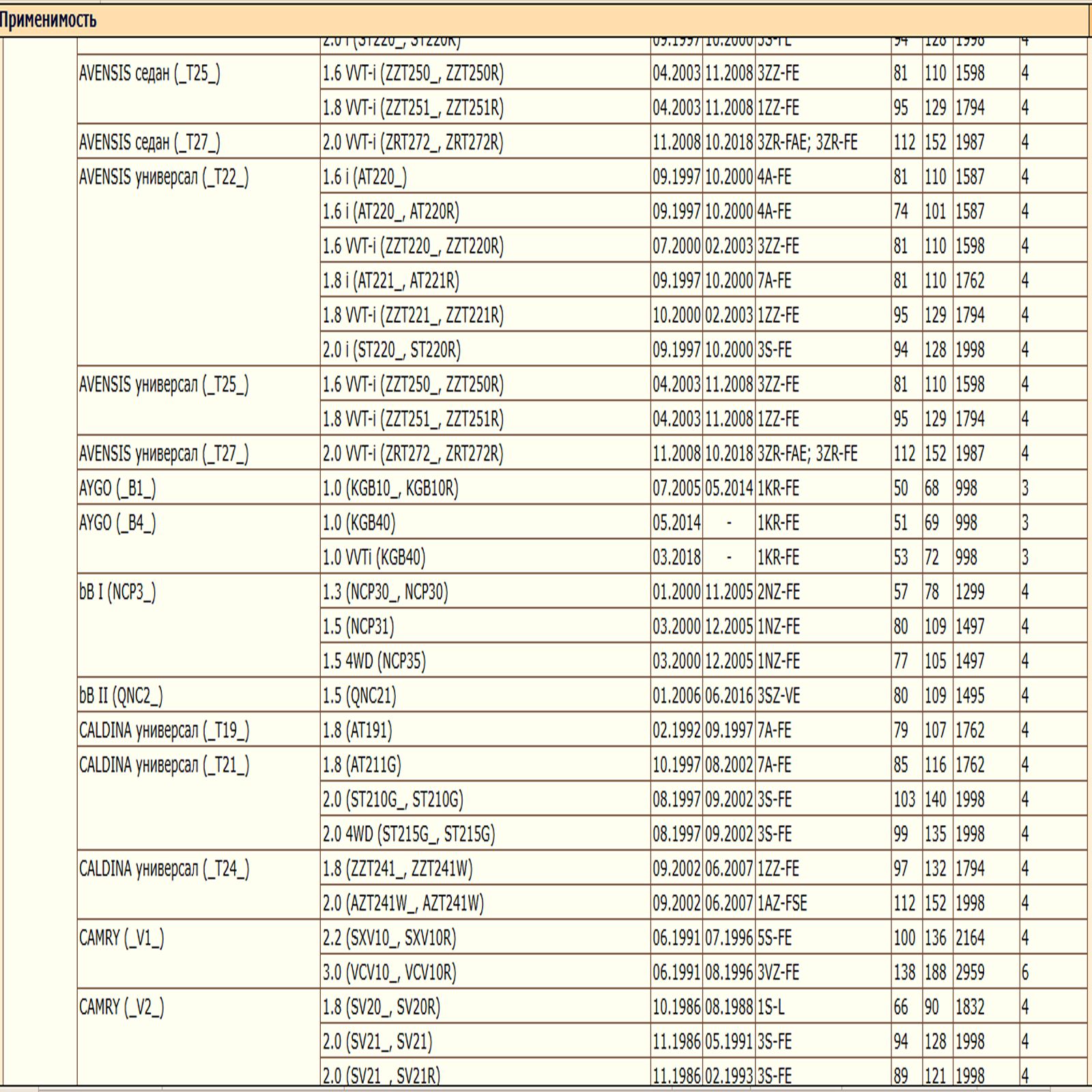Pick the 3.0 (VCV10_, VCV10R) modification
Viewport: 1092px width, 1092px height.
390,973
